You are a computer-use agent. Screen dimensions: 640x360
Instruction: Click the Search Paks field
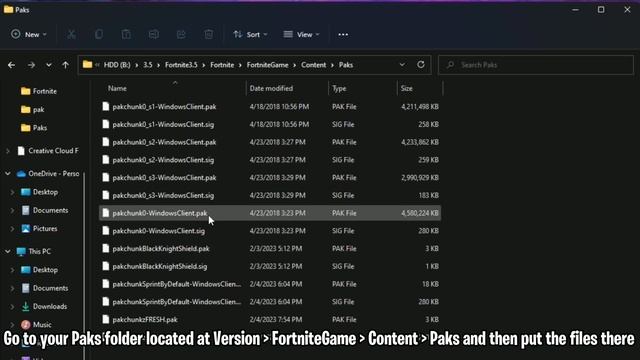(536, 65)
